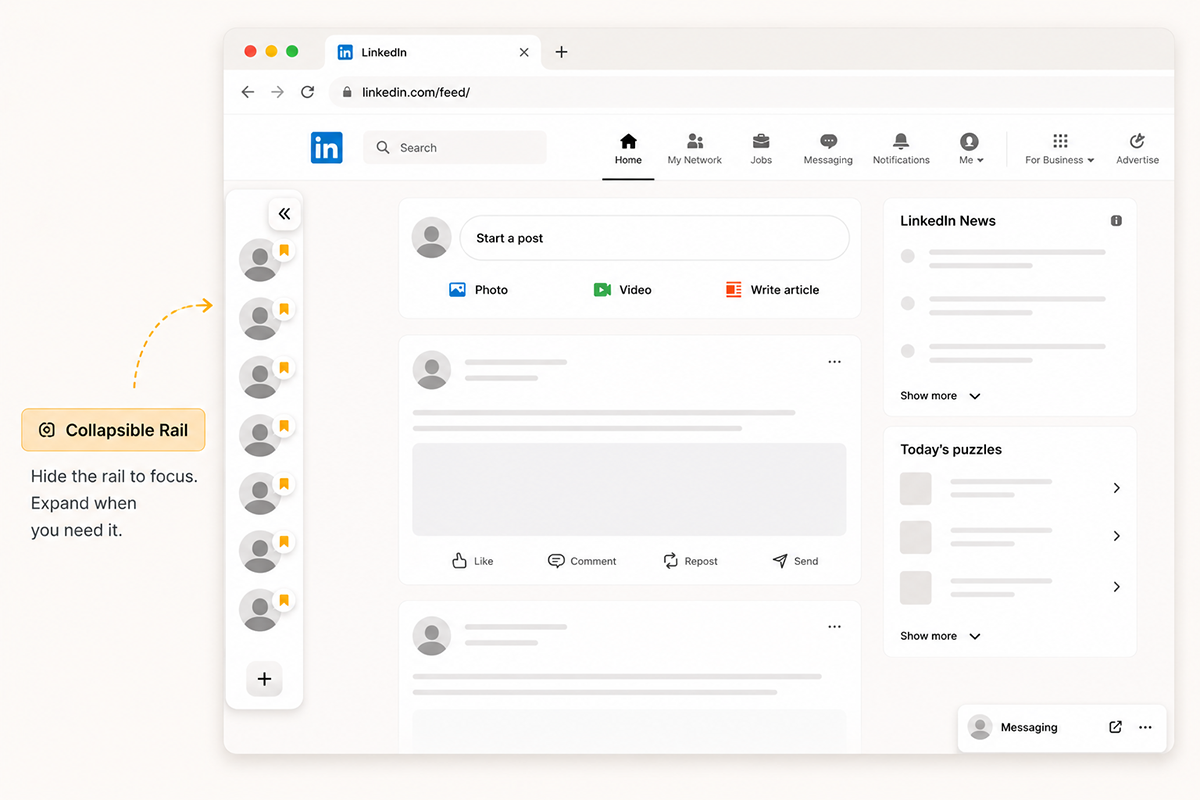Expand Show more under Today's puzzles
Screen dimensions: 1200x800
click(x=940, y=636)
